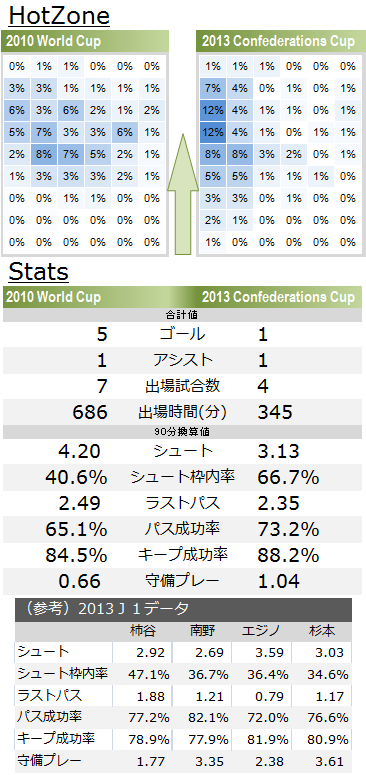
Task: Click the 2013 Confederations Cup stats header
Action: click(x=279, y=297)
